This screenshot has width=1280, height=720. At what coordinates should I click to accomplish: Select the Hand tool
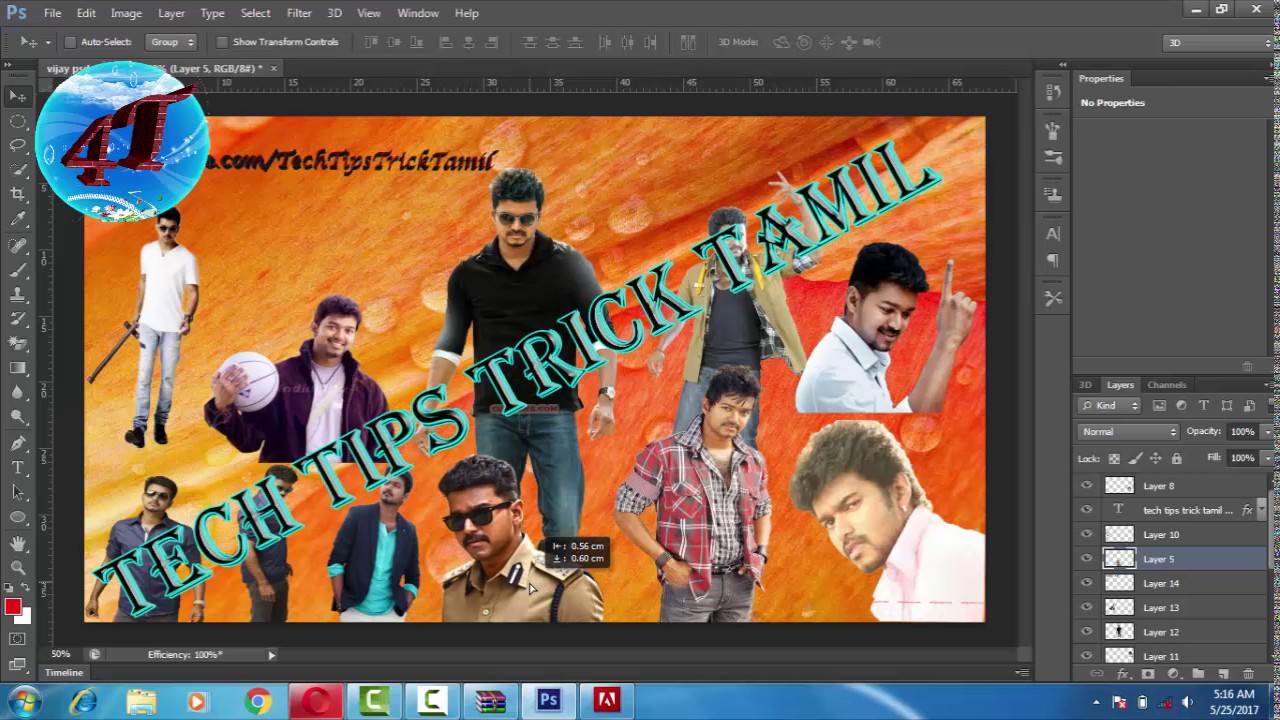tap(18, 543)
